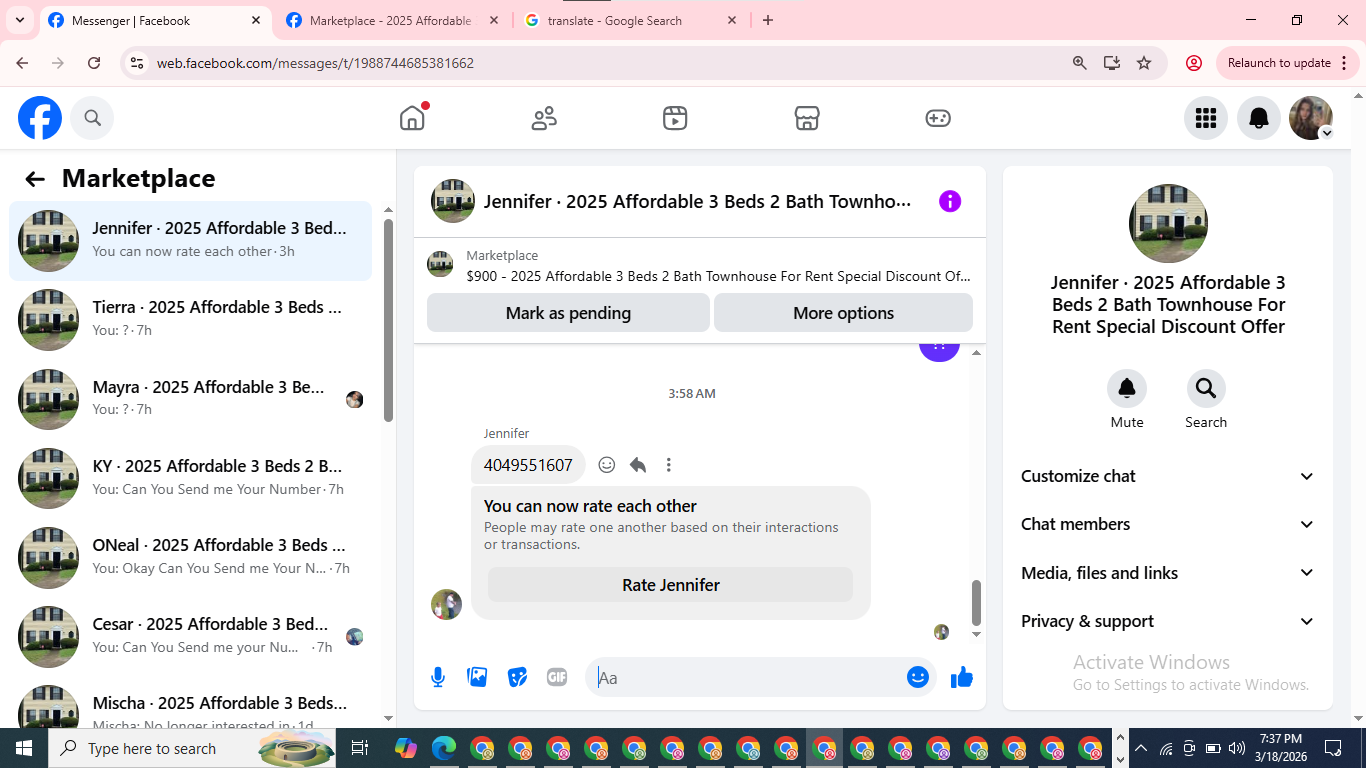Expand the Privacy & support section
The width and height of the screenshot is (1366, 768).
click(1168, 621)
